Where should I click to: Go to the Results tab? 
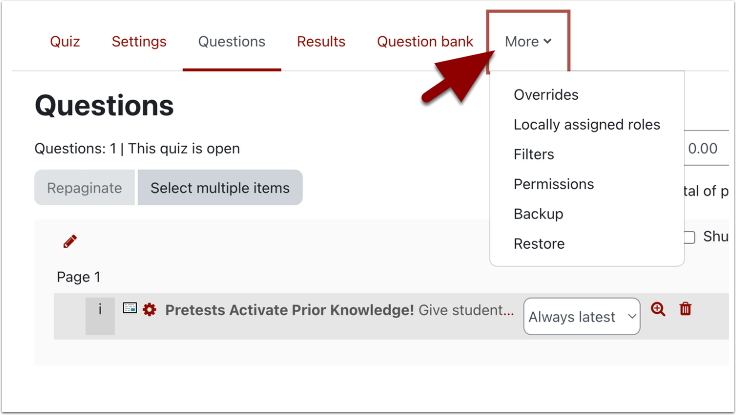coord(321,42)
